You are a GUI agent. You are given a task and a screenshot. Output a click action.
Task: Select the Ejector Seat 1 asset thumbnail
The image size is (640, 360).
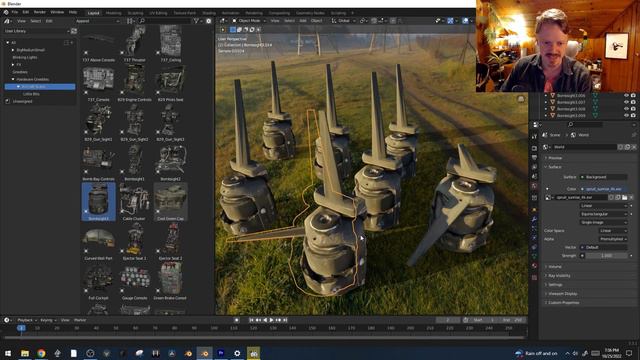click(134, 242)
